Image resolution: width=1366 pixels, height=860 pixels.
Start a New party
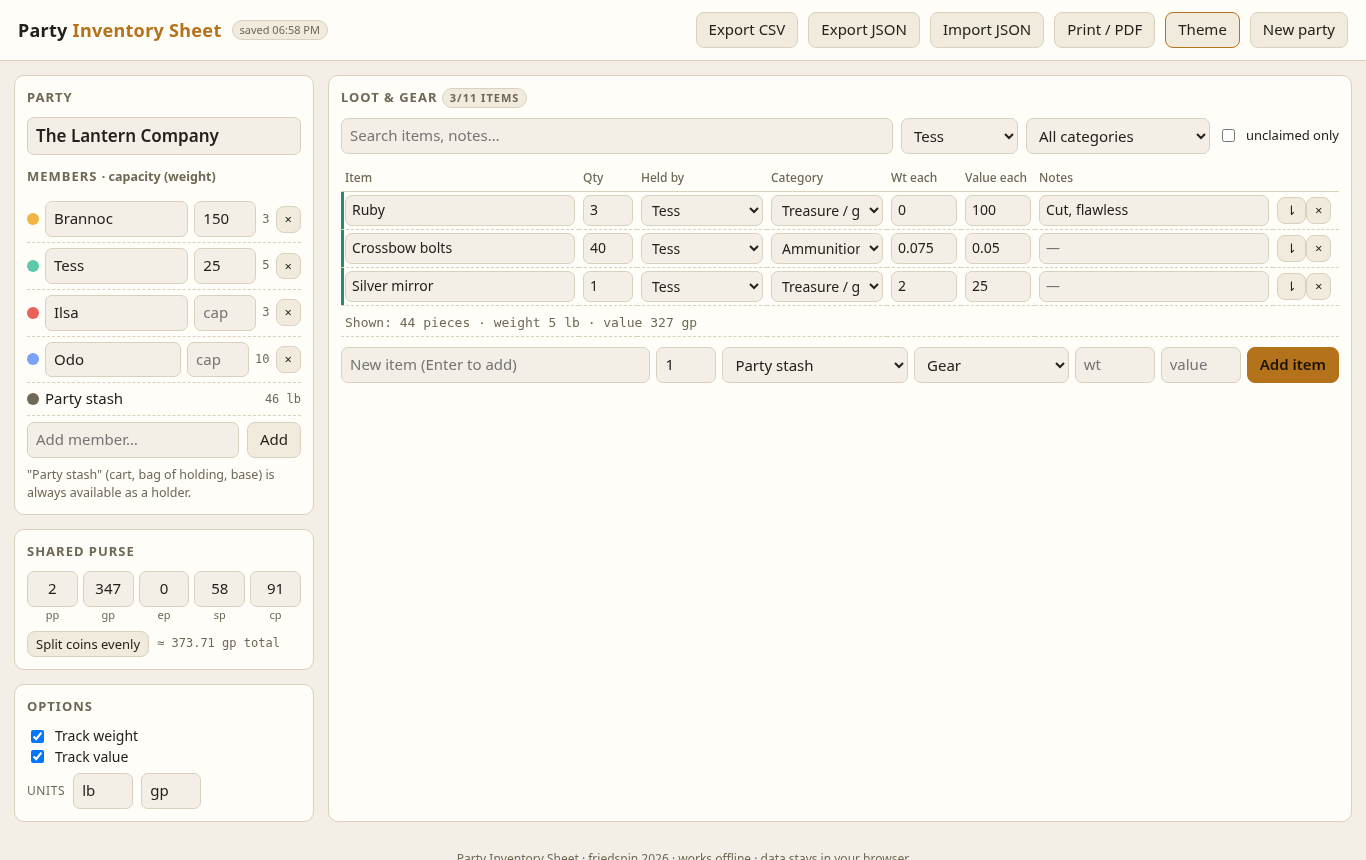tap(1299, 30)
